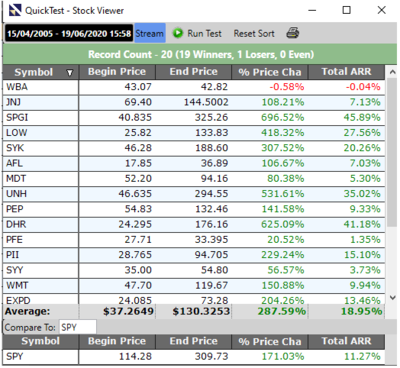The height and width of the screenshot is (368, 400).
Task: Select the PFE symbol cell
Action: pyautogui.click(x=41, y=240)
